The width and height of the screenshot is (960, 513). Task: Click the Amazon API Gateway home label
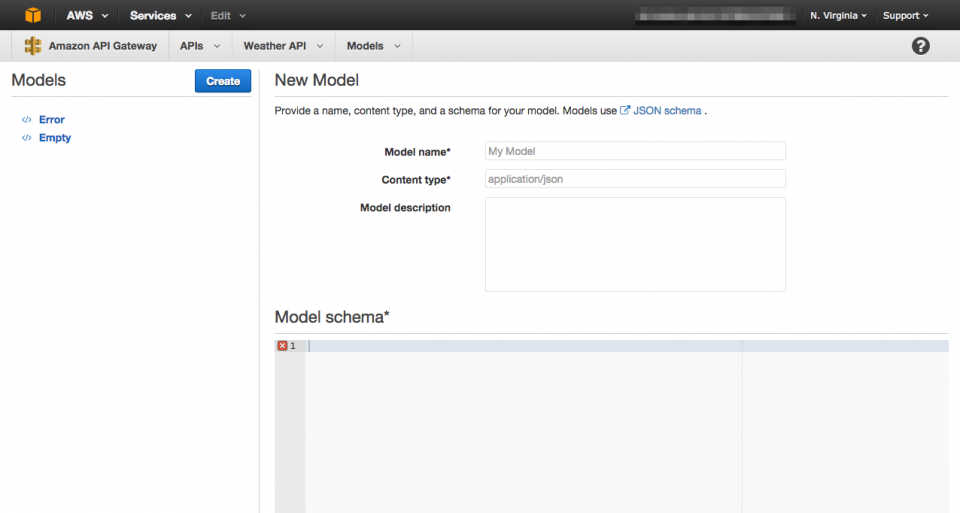coord(103,46)
